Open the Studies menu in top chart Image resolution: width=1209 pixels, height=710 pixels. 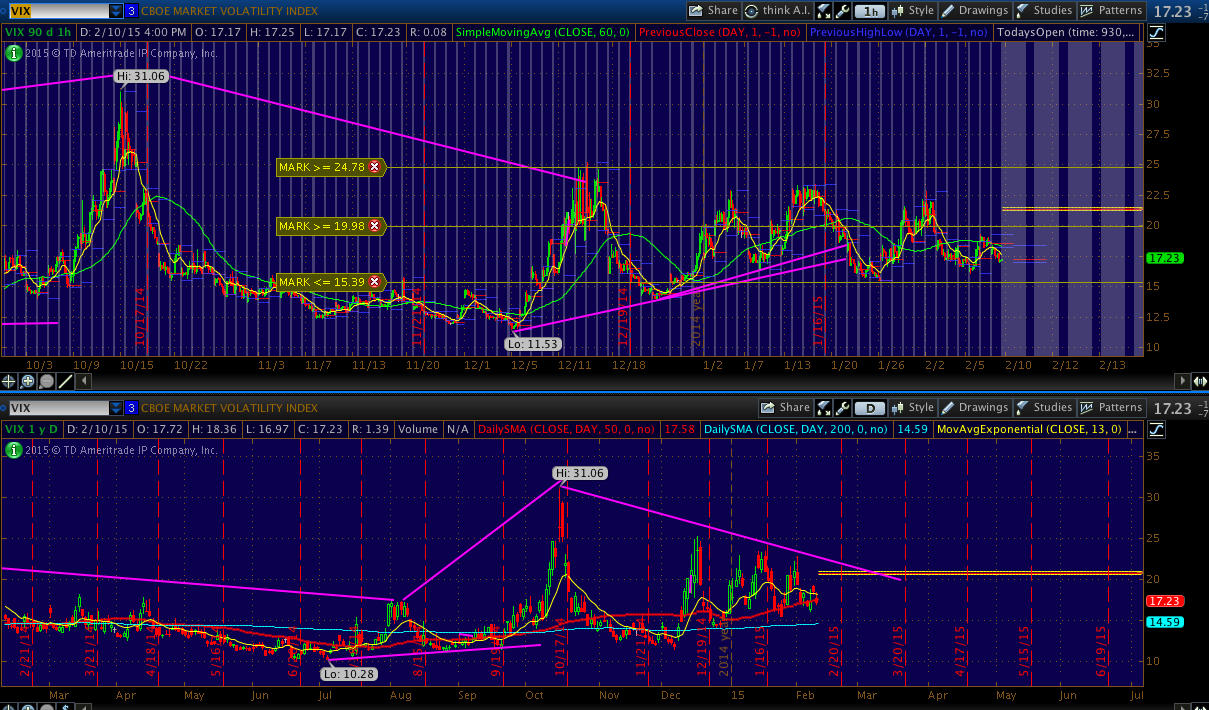pos(1043,11)
